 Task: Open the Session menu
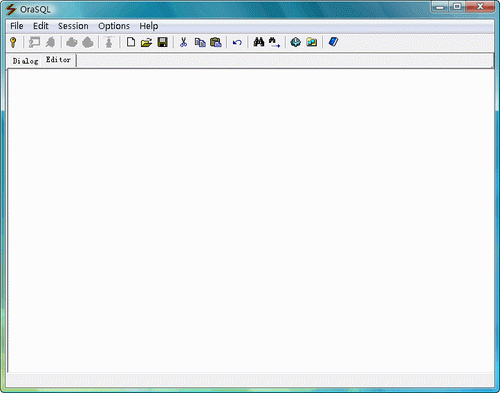73,26
